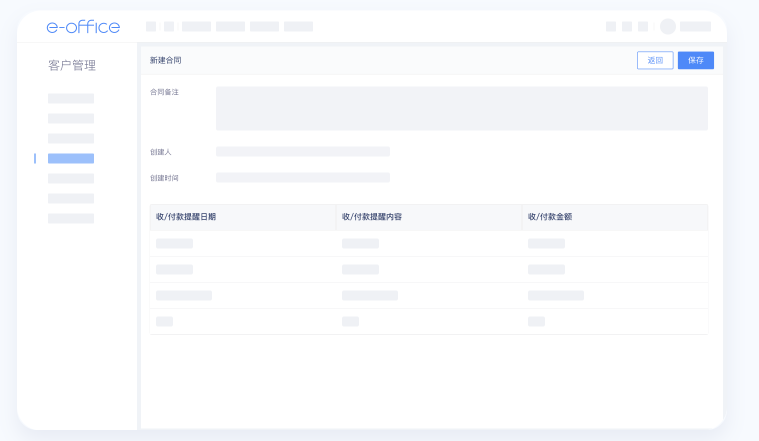
Task: Click the round user avatar in top bar
Action: coord(668,27)
